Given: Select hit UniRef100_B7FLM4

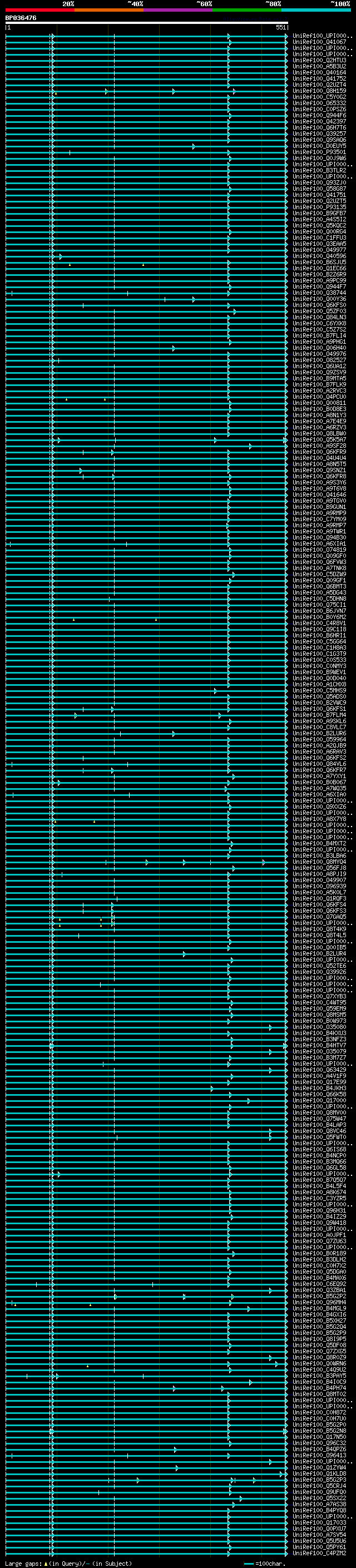Looking at the screenshot, I should 319,715.
